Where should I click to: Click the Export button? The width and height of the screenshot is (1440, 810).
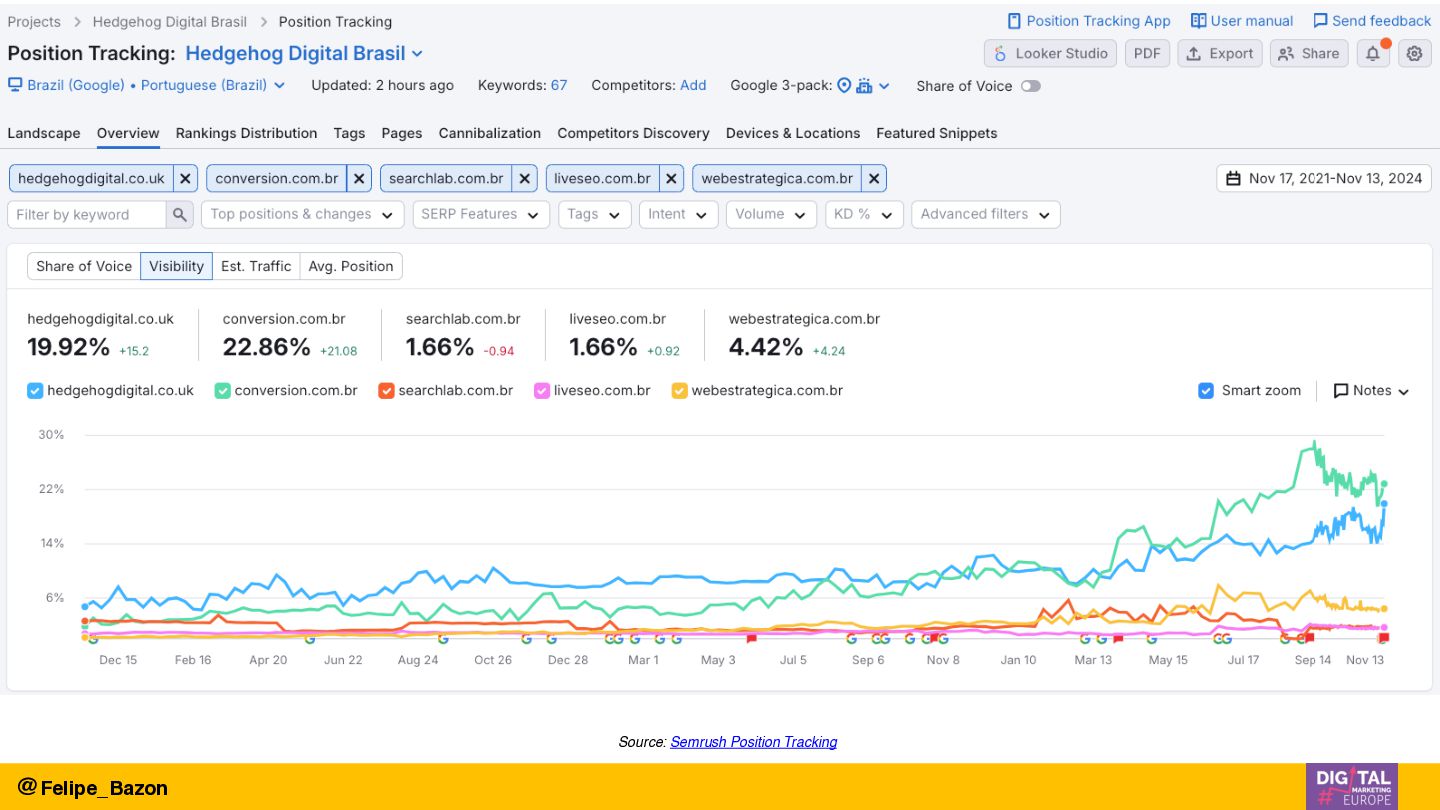click(x=1219, y=54)
